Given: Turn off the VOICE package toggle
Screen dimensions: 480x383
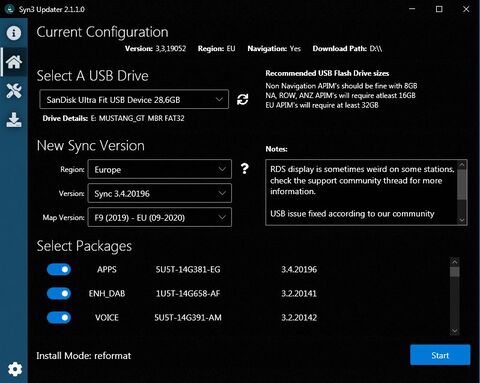Looking at the screenshot, I should click(59, 317).
